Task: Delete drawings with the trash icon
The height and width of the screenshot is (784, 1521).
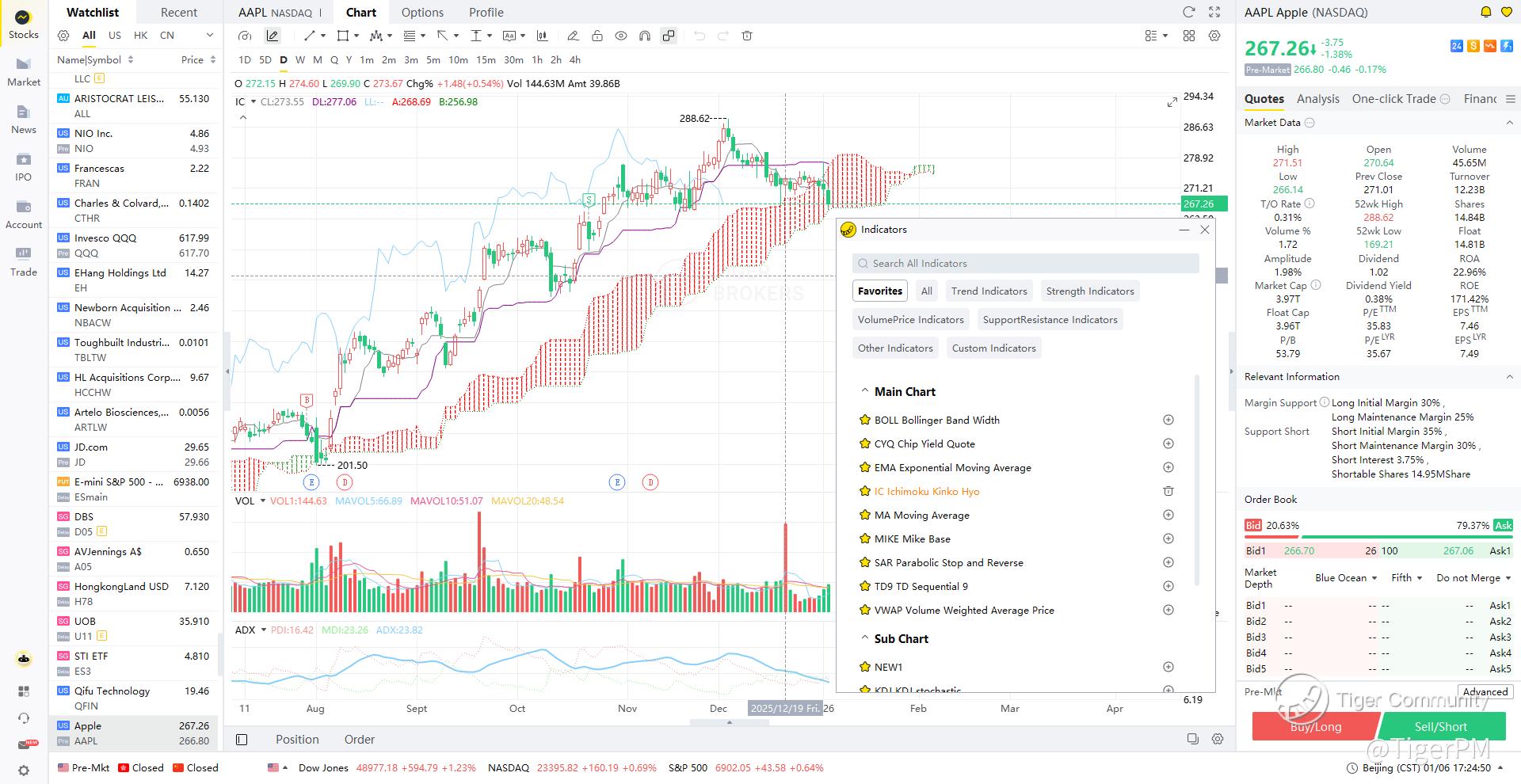Action: point(747,36)
